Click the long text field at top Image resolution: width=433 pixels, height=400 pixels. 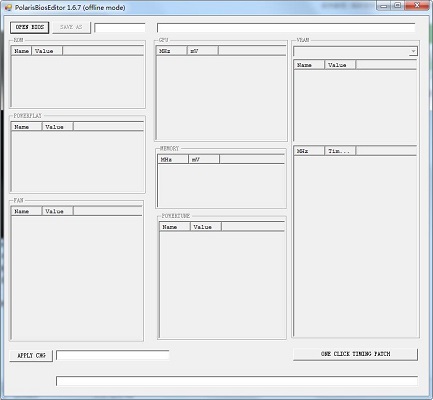(286, 28)
